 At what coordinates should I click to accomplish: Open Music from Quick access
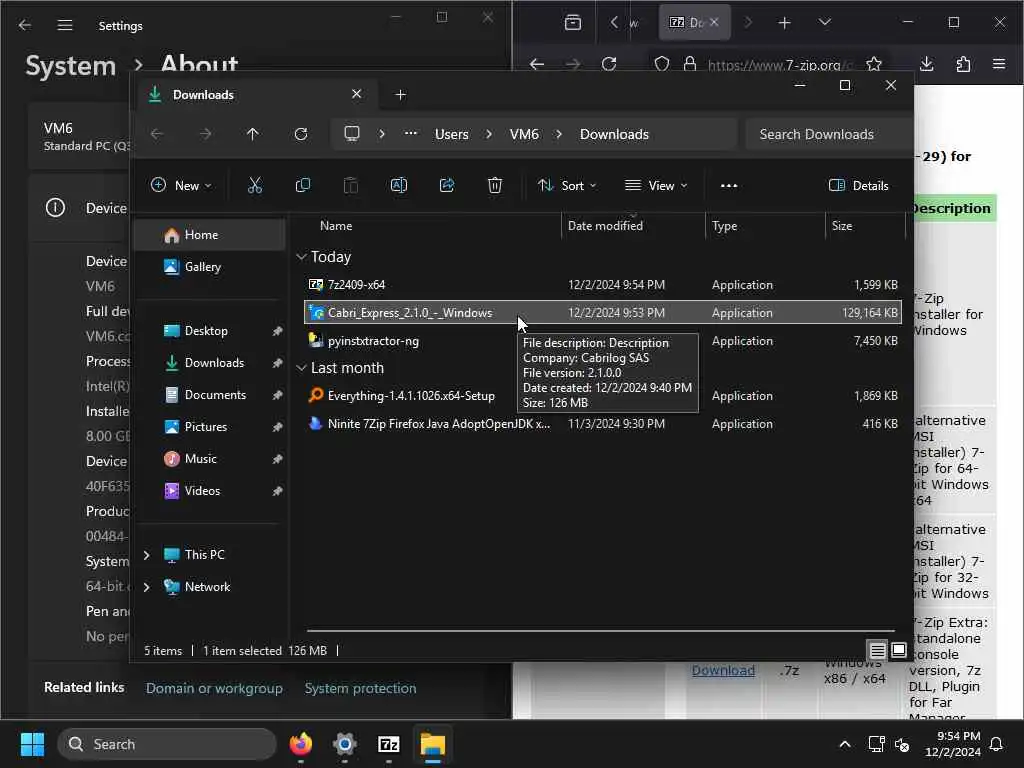(x=209, y=458)
